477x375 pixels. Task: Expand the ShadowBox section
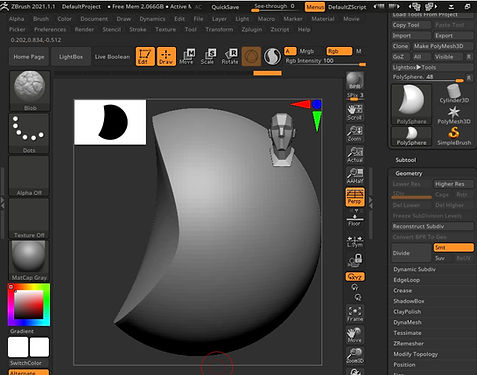pos(409,301)
